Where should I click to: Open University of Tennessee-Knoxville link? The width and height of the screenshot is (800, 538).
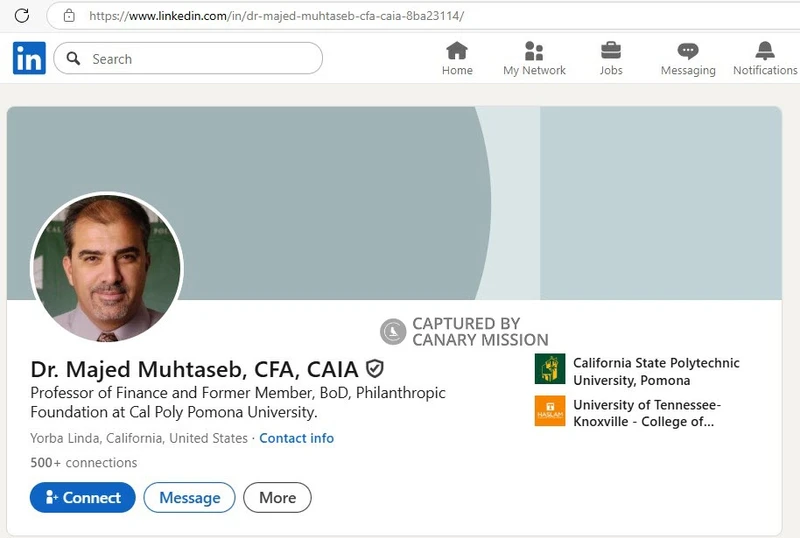pos(646,413)
